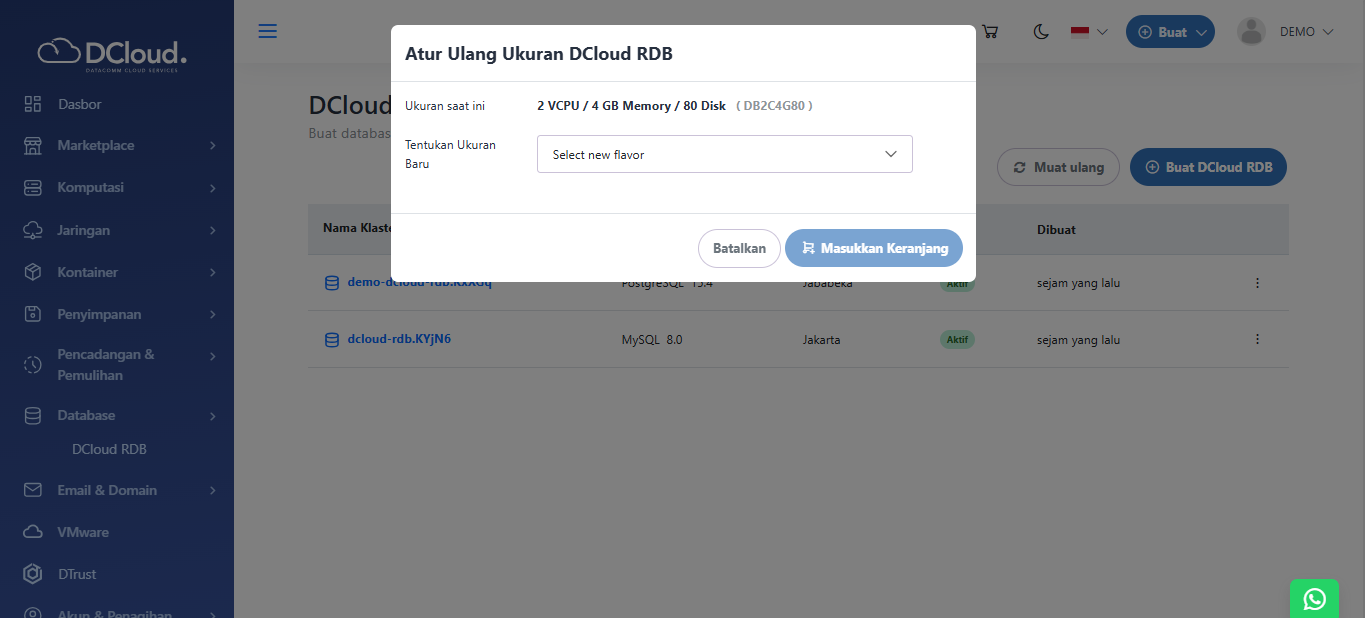Click the WhatsApp chat icon

[1314, 598]
